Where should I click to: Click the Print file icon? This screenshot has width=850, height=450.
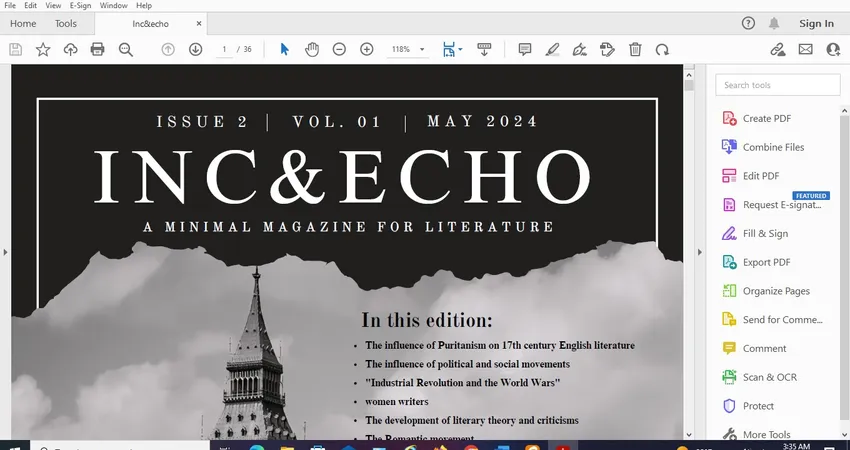[x=97, y=49]
